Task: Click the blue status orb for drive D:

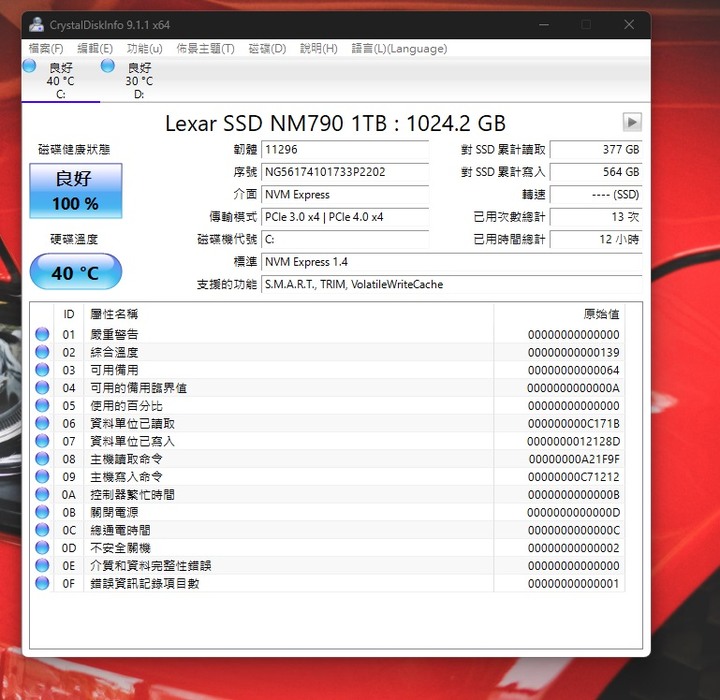Action: pyautogui.click(x=108, y=66)
